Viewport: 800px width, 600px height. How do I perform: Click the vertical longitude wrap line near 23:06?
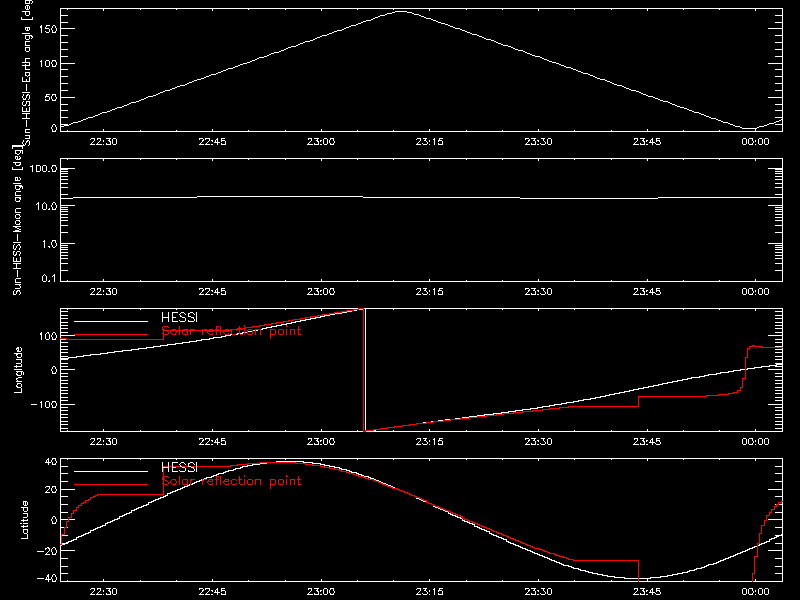(365, 370)
